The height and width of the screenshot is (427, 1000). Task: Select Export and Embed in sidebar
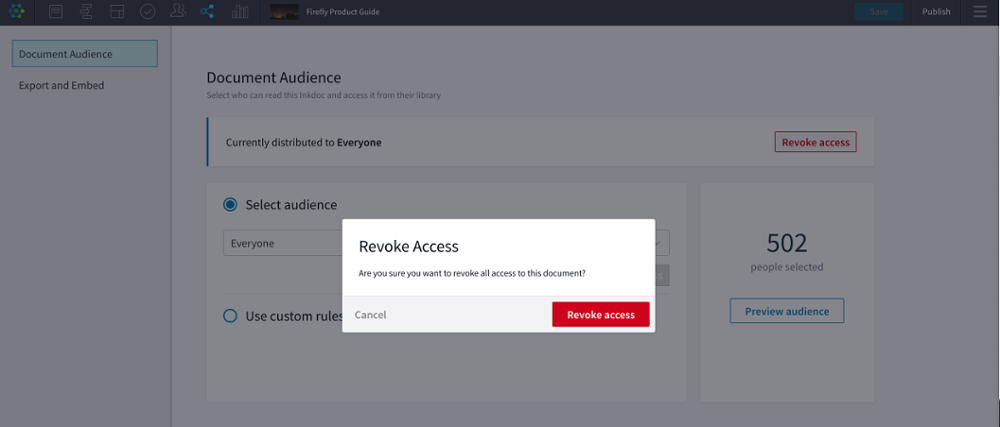(61, 85)
